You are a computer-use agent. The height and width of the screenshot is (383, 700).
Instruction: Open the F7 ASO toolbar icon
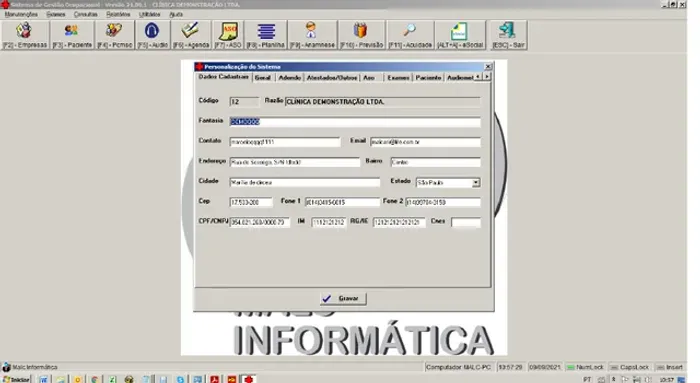[228, 35]
